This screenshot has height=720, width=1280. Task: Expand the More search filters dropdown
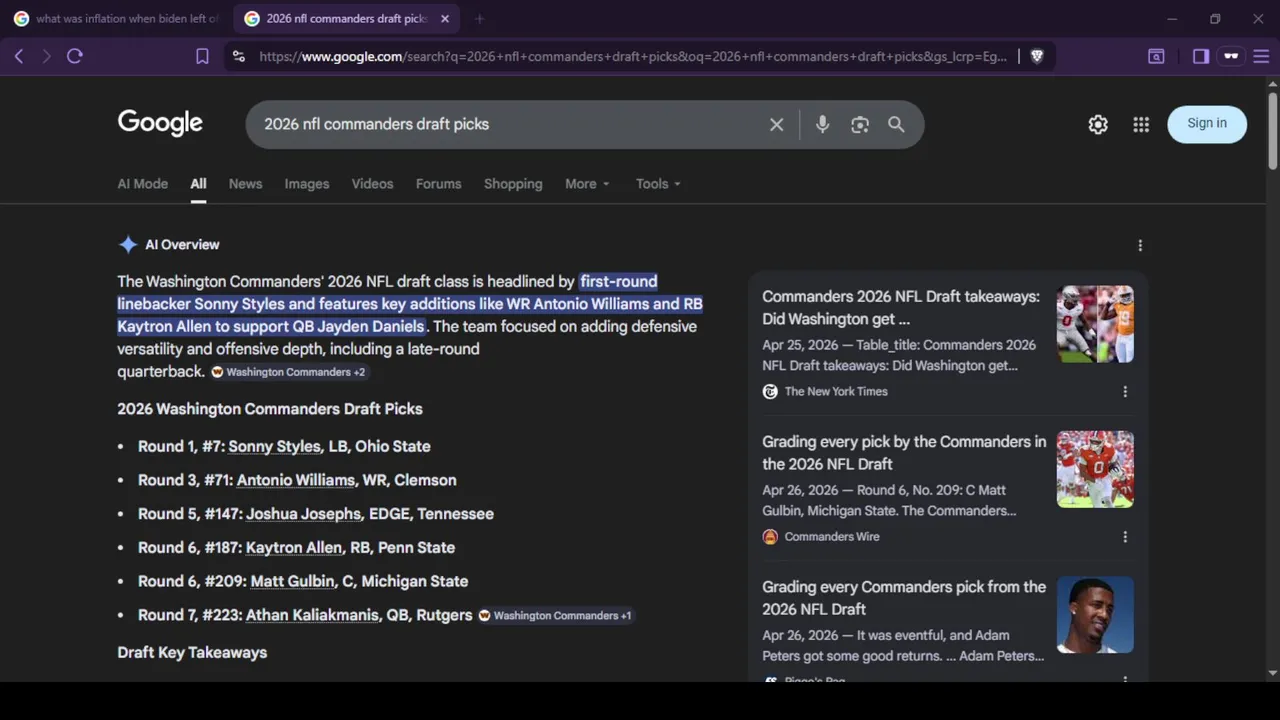[587, 184]
